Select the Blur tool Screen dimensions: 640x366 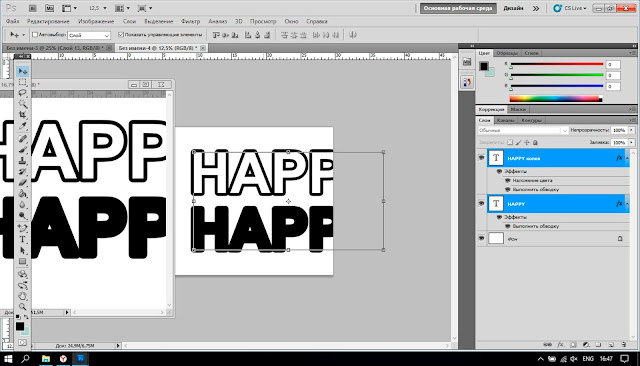(22, 204)
